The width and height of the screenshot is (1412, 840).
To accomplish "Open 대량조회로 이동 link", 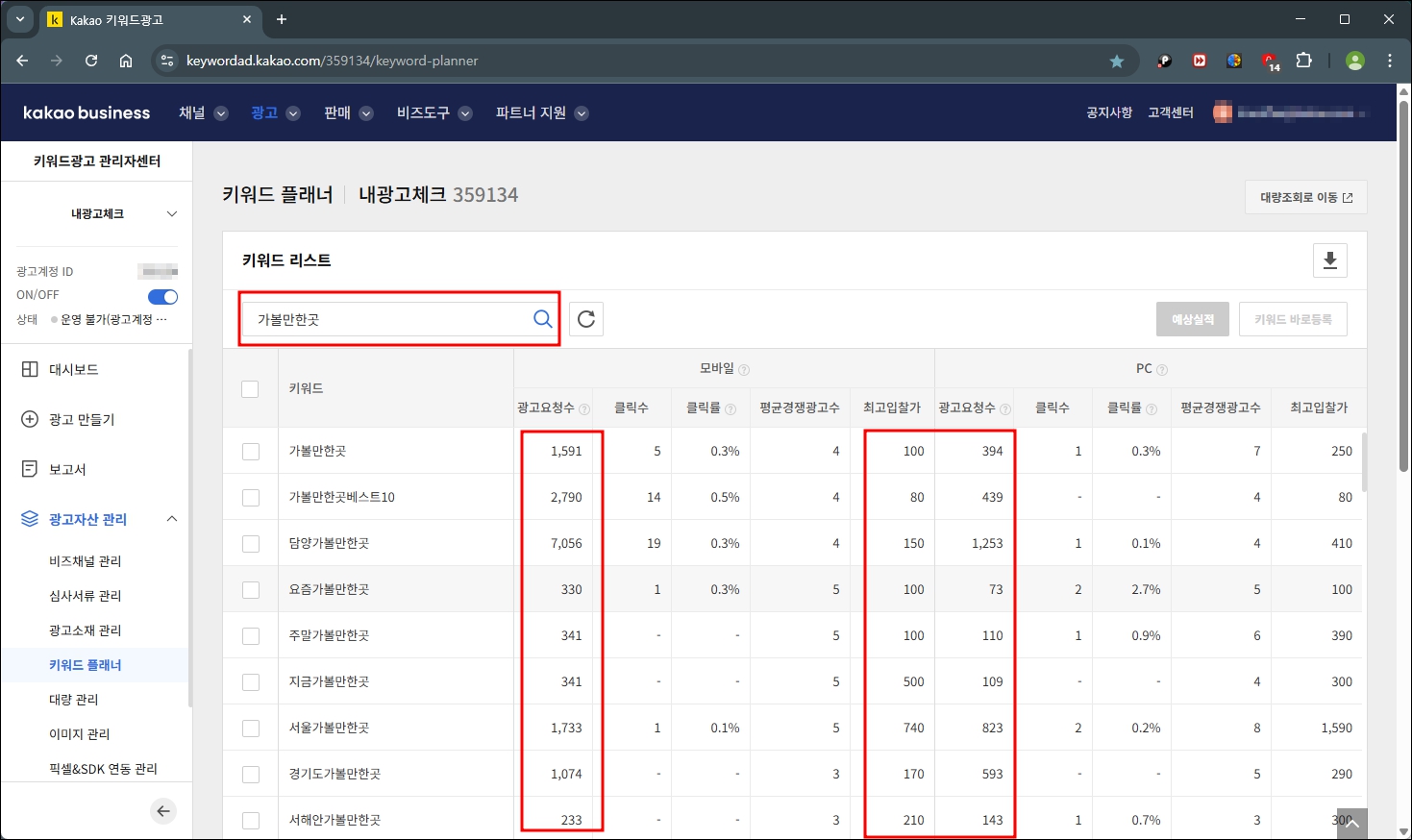I will coord(1305,196).
